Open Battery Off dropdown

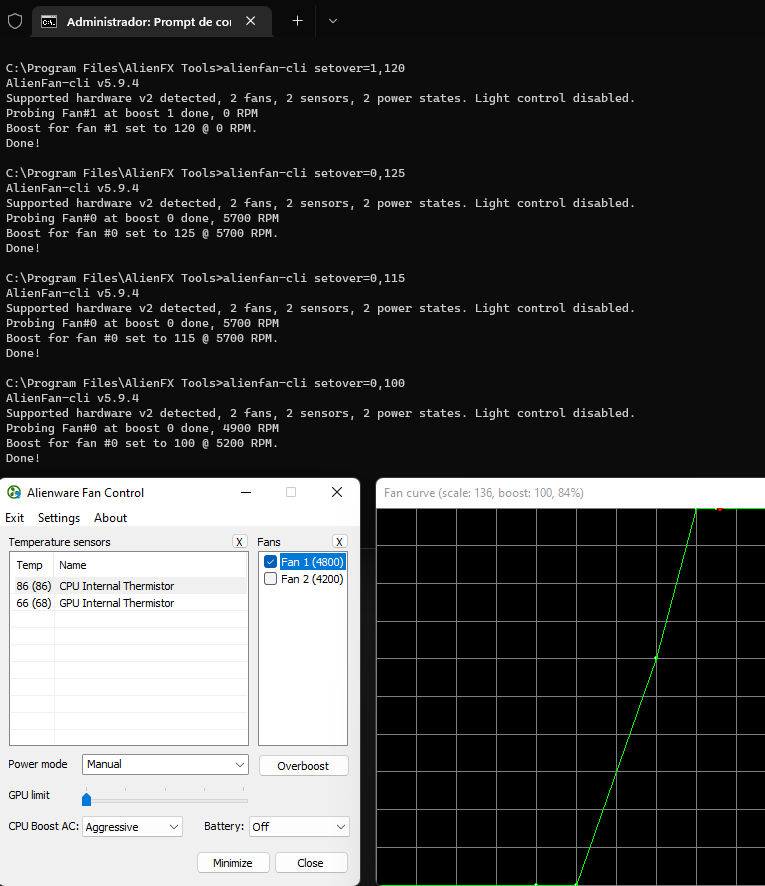point(299,827)
